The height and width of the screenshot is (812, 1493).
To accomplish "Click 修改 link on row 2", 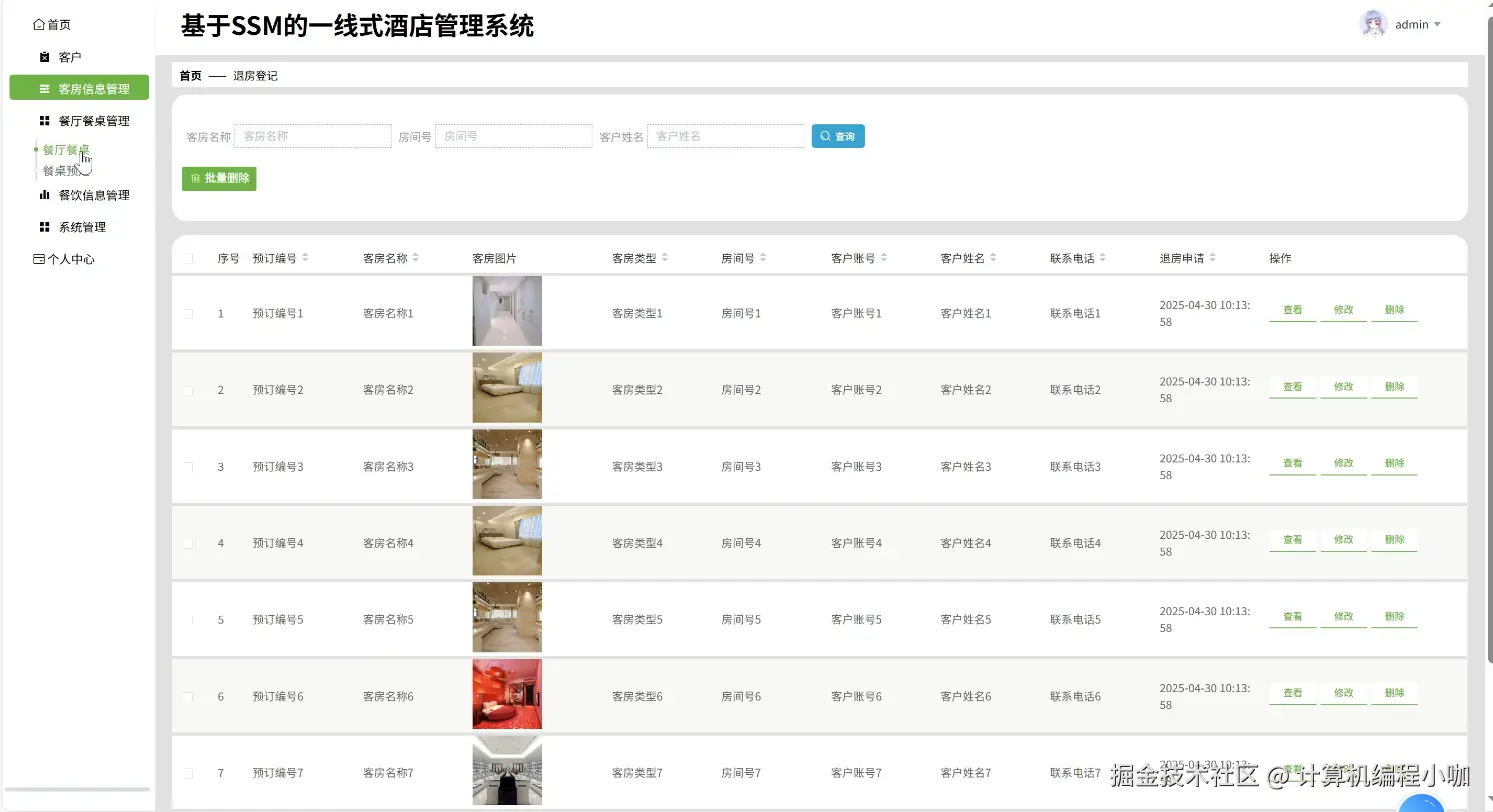I will 1343,387.
